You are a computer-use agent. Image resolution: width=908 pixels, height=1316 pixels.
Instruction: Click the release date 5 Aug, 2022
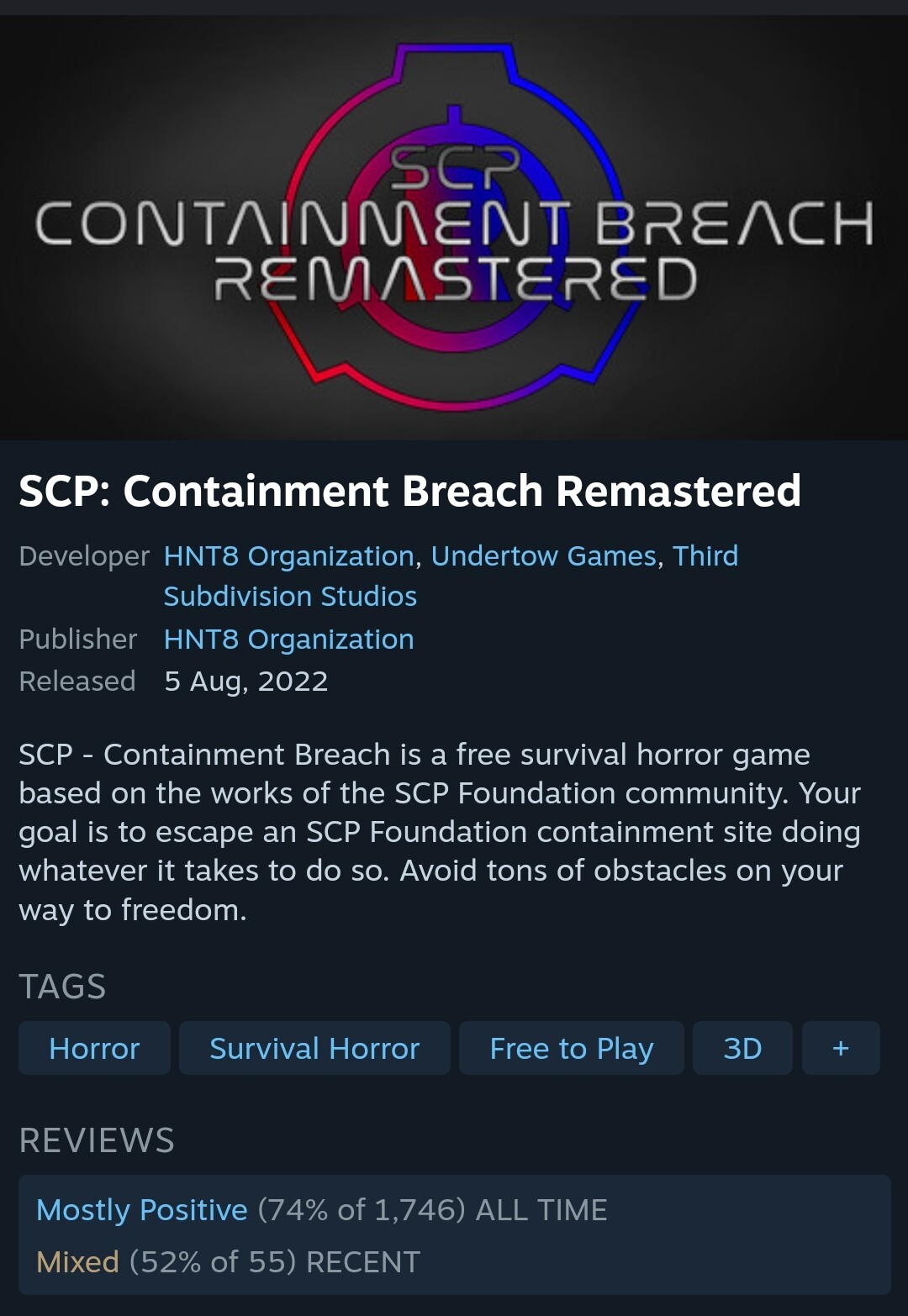(245, 682)
